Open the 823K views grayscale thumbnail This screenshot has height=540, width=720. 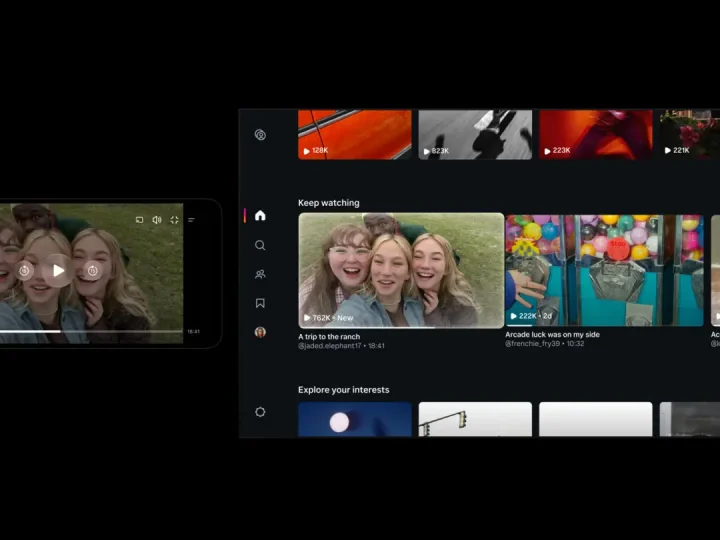[x=475, y=135]
